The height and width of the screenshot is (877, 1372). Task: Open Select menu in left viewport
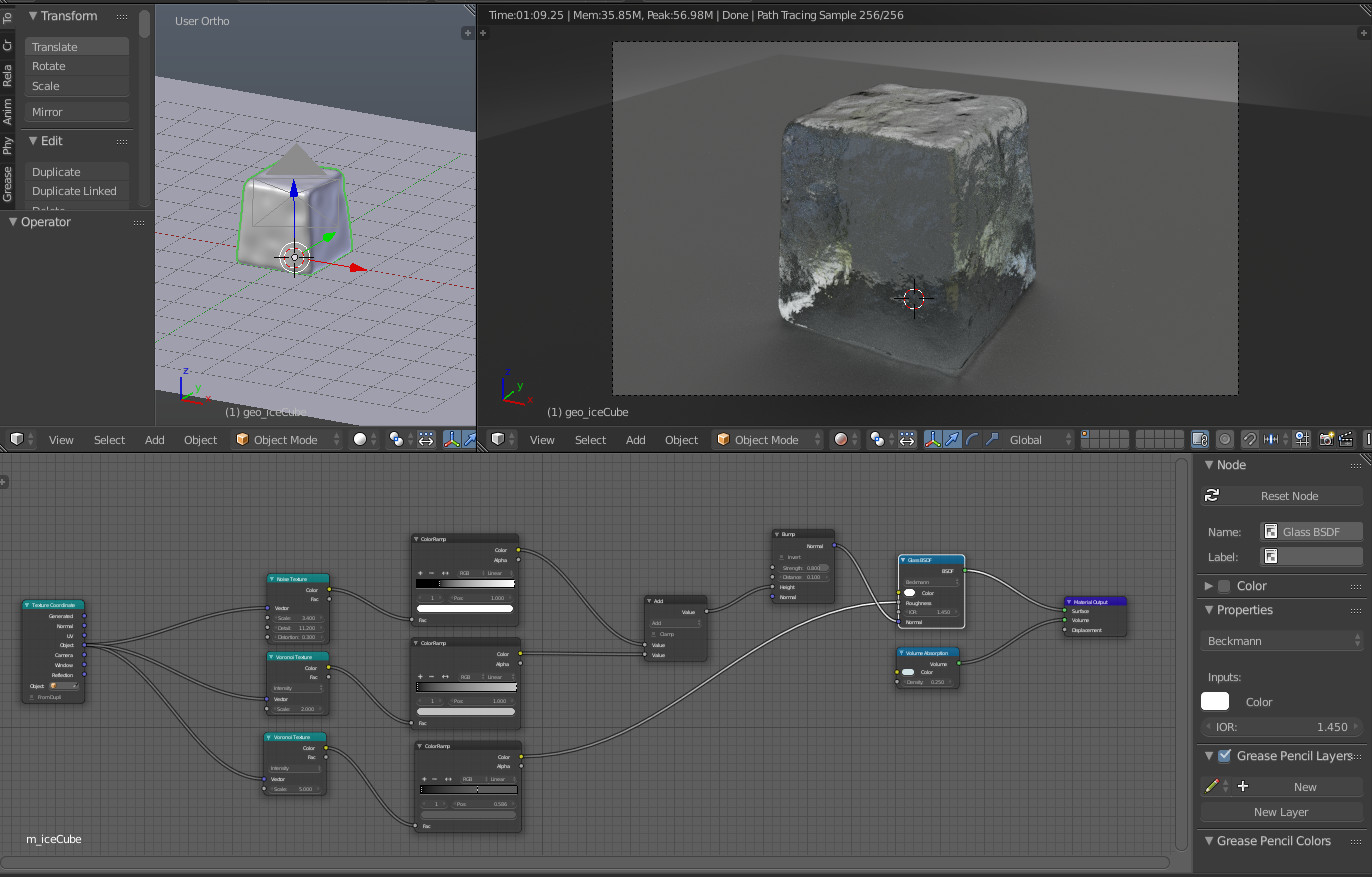click(x=110, y=440)
